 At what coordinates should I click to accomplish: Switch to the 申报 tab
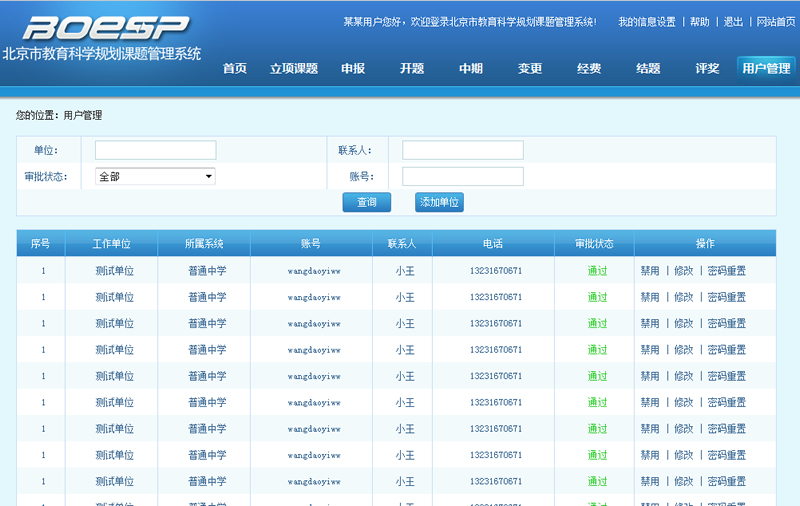353,69
